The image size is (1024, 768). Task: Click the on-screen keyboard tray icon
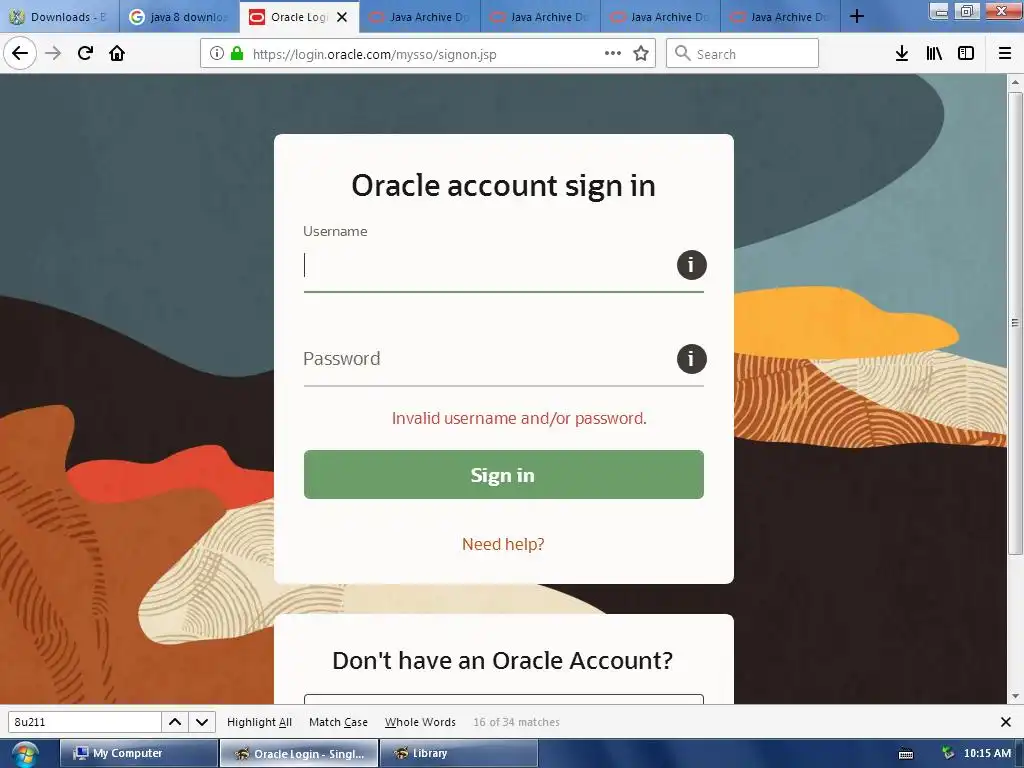(x=906, y=754)
